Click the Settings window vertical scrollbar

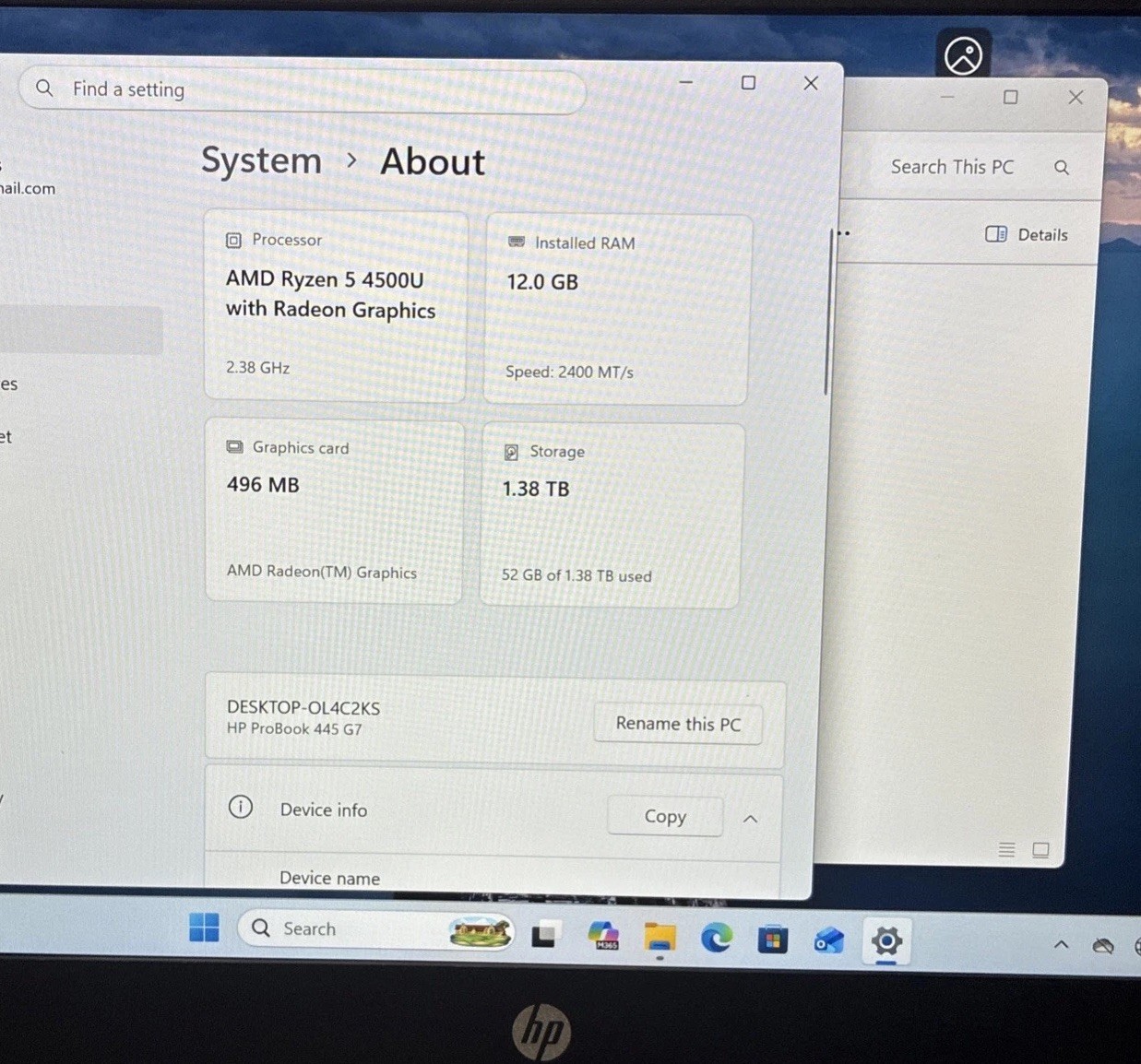tap(827, 313)
